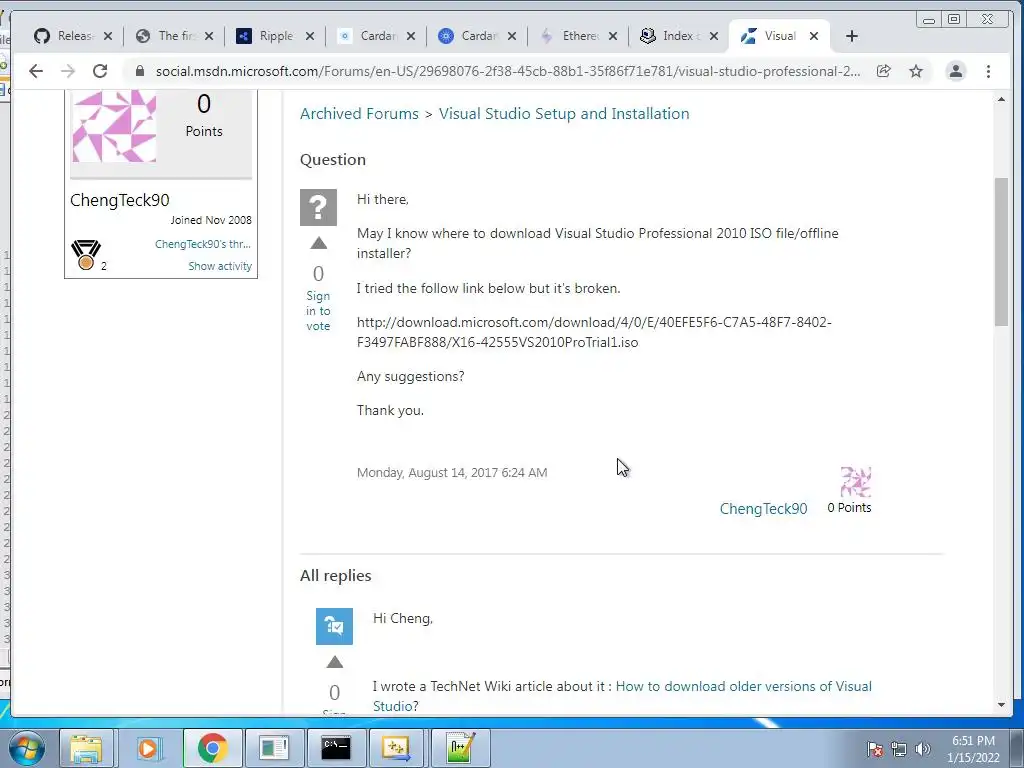Open Windows Explorer from the taskbar
The height and width of the screenshot is (768, 1024).
click(86, 748)
